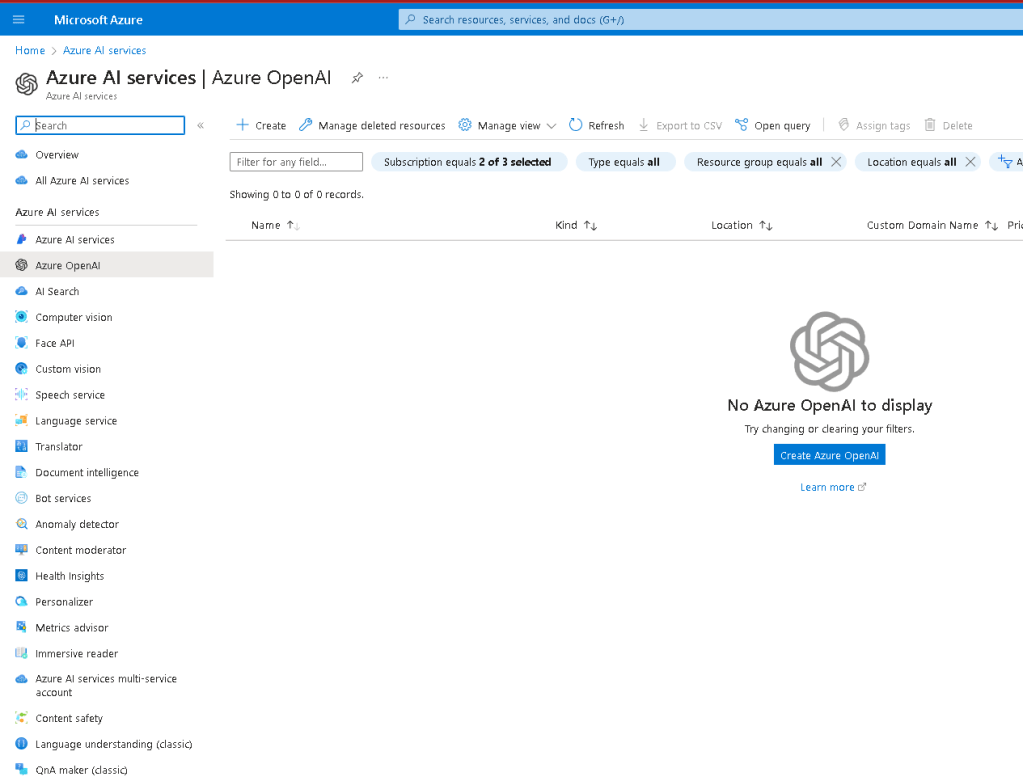Edit the Type equals all filter

click(x=624, y=162)
